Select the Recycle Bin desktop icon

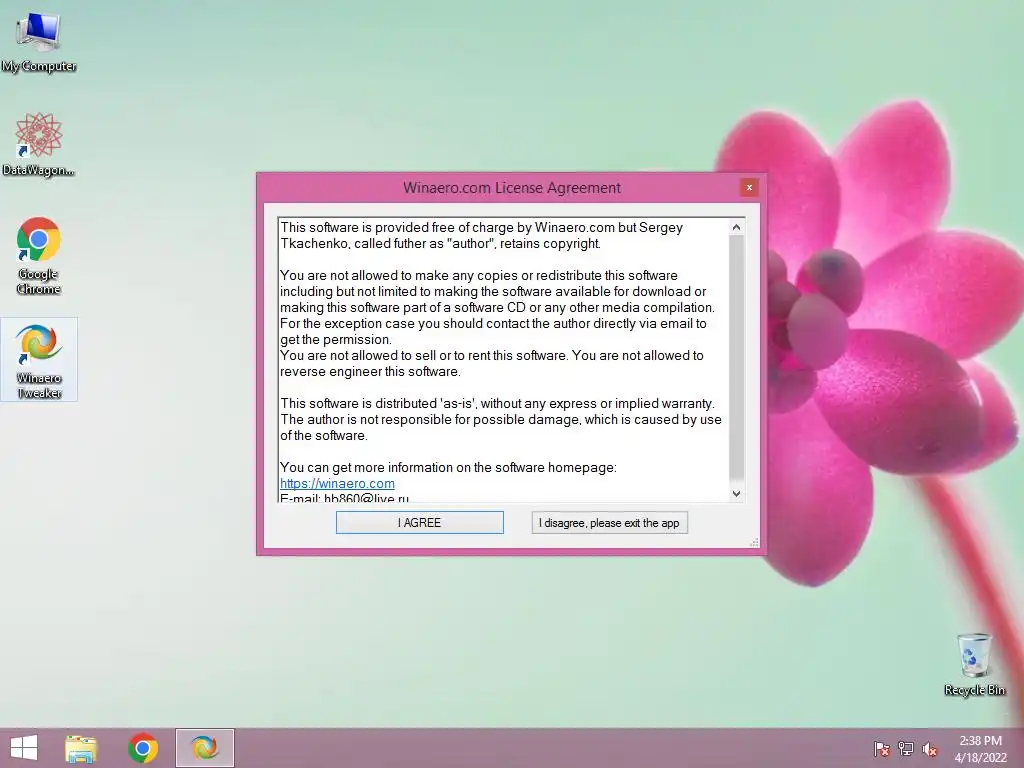point(974,664)
